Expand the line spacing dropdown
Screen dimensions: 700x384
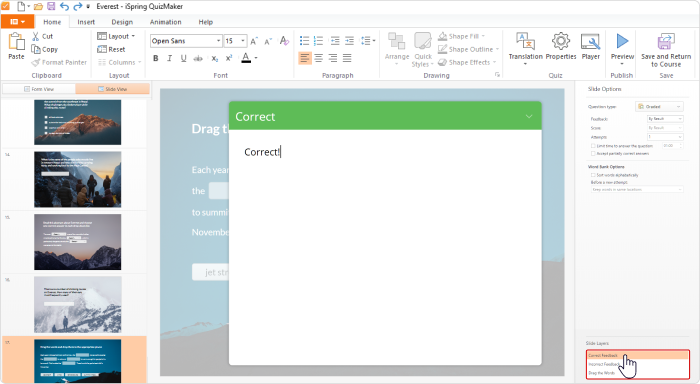click(368, 41)
